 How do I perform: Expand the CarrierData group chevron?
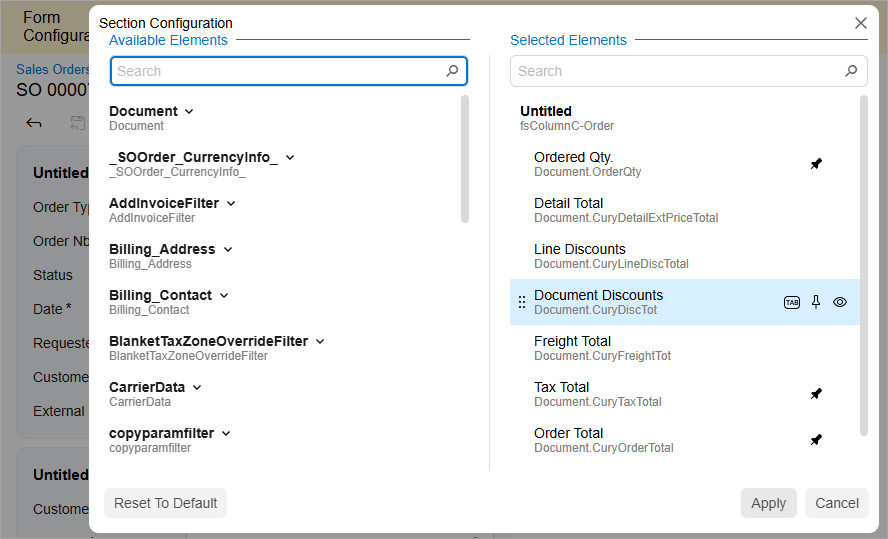click(197, 387)
